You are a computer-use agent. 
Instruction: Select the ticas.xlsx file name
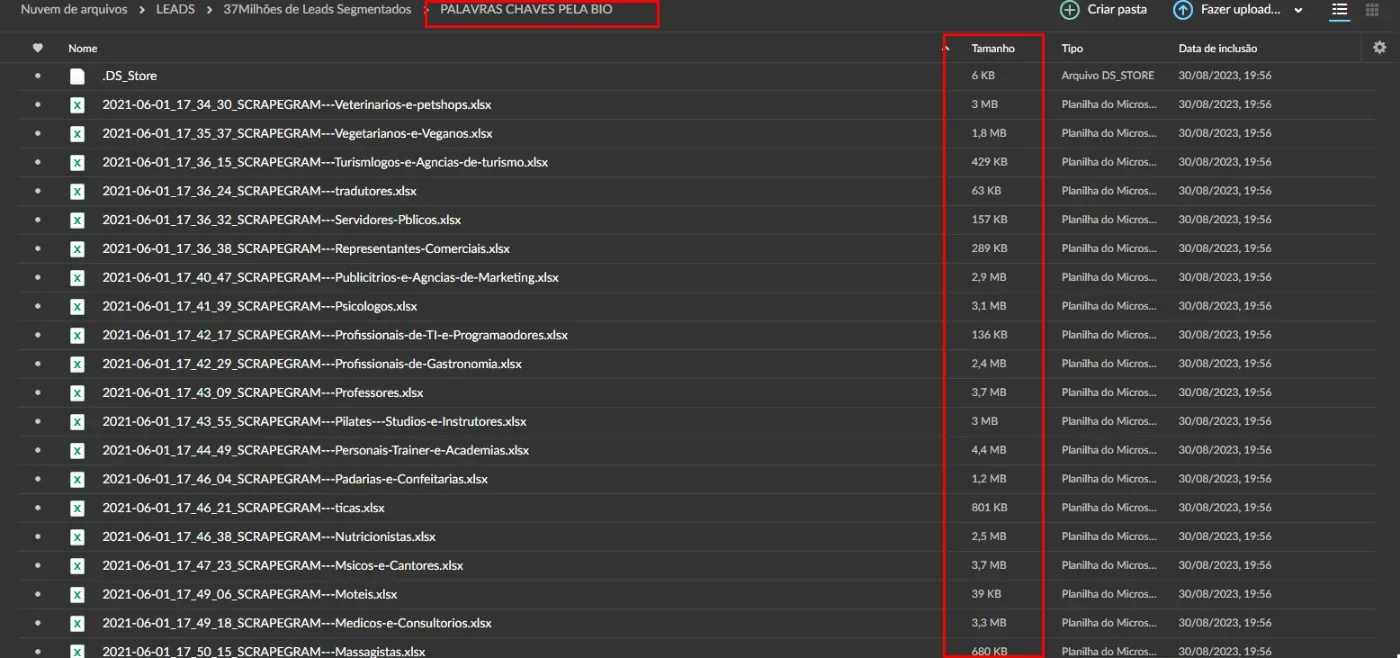pyautogui.click(x=243, y=508)
